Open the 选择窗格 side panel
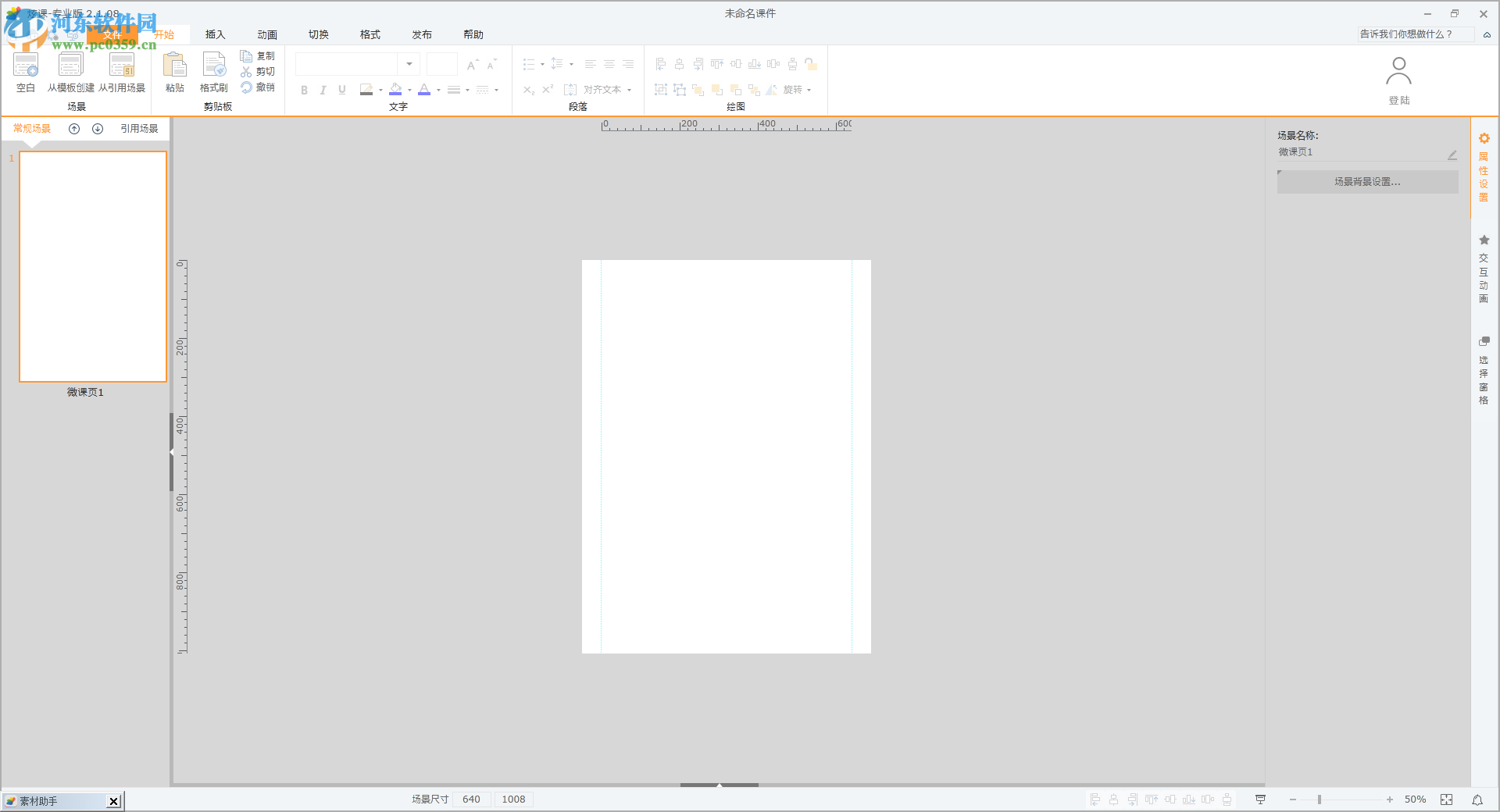The width and height of the screenshot is (1500, 812). [1484, 371]
